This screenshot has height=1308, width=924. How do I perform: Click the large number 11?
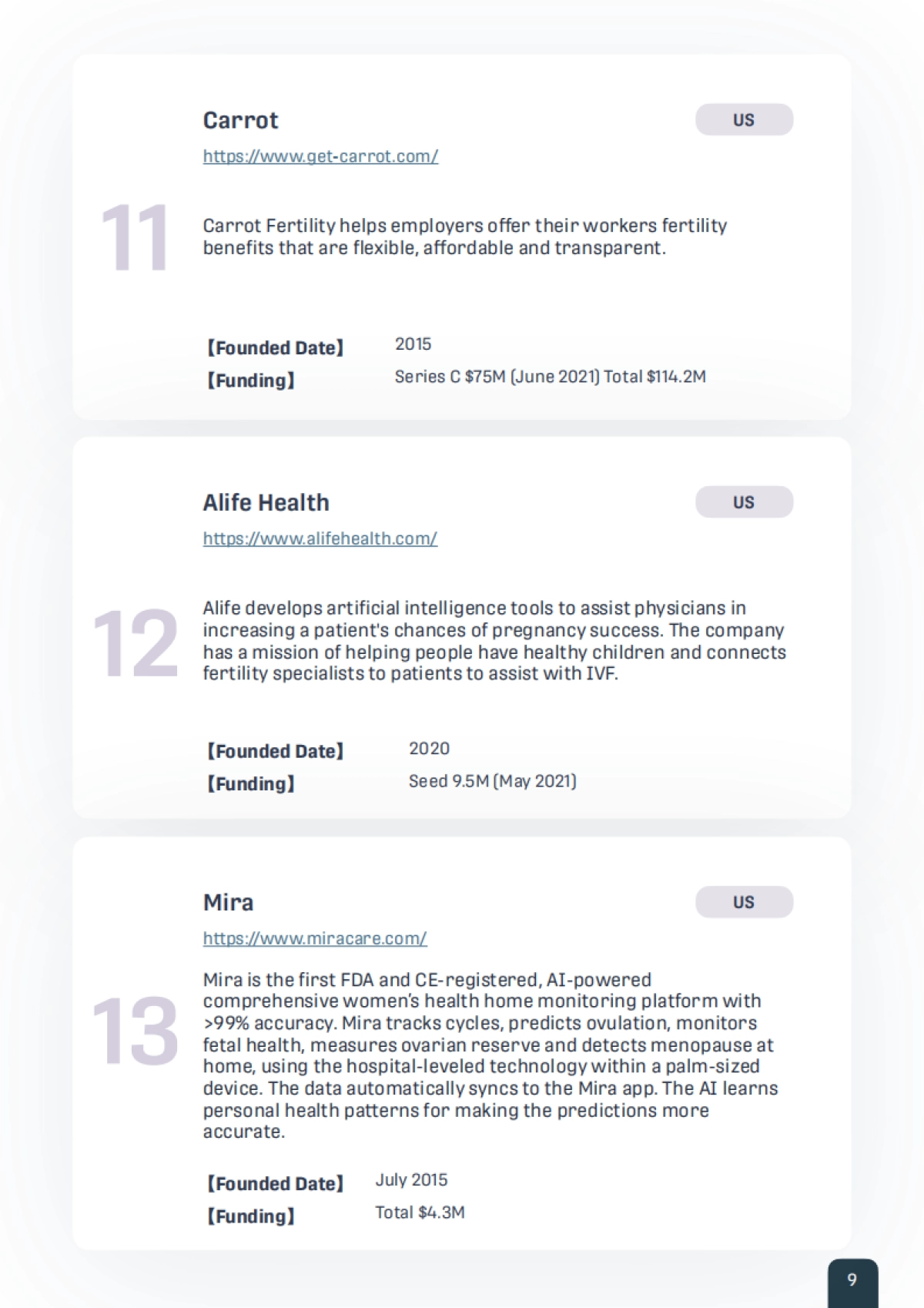pyautogui.click(x=135, y=238)
